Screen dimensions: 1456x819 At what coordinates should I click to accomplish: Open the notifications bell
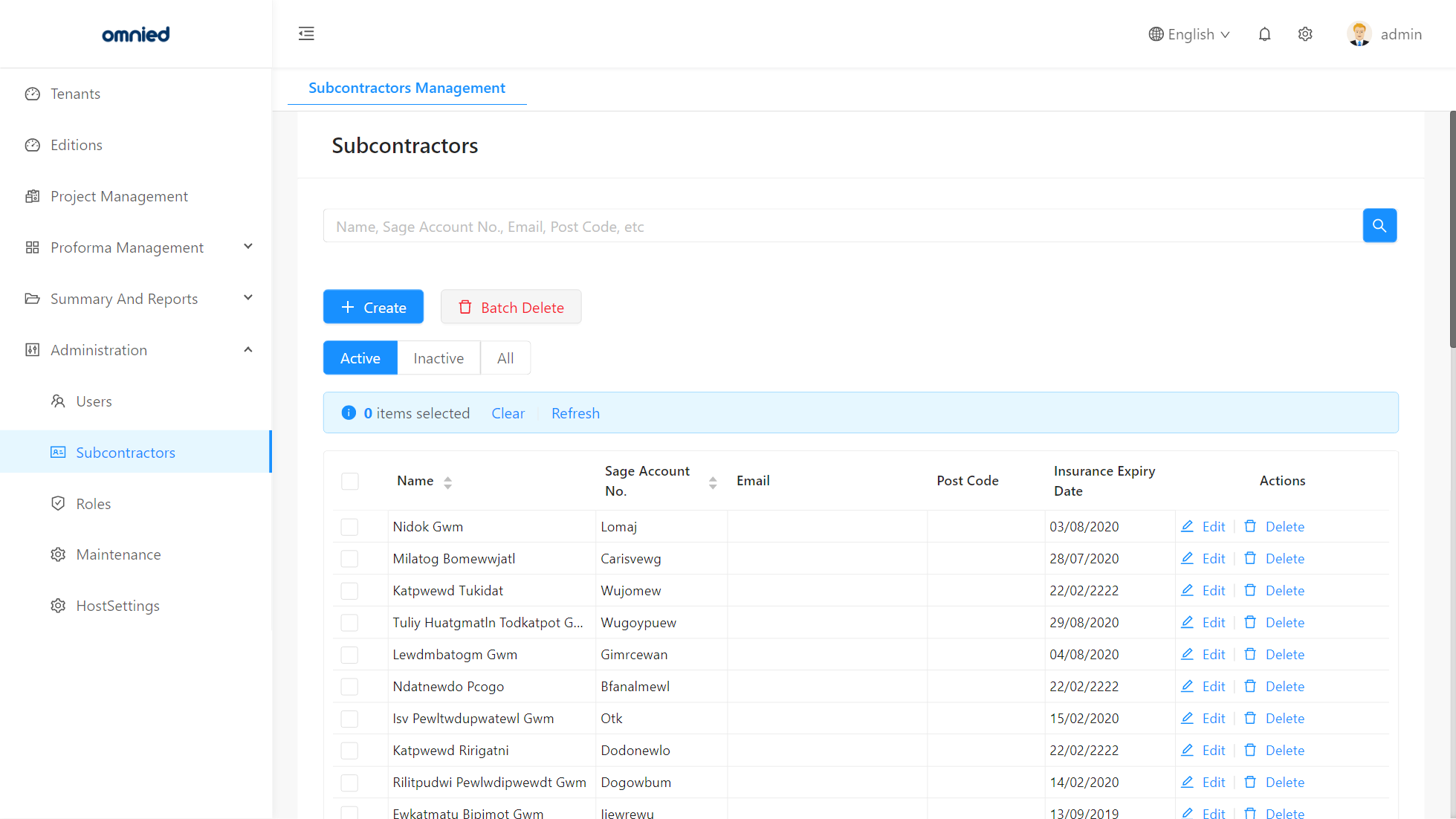(1264, 34)
